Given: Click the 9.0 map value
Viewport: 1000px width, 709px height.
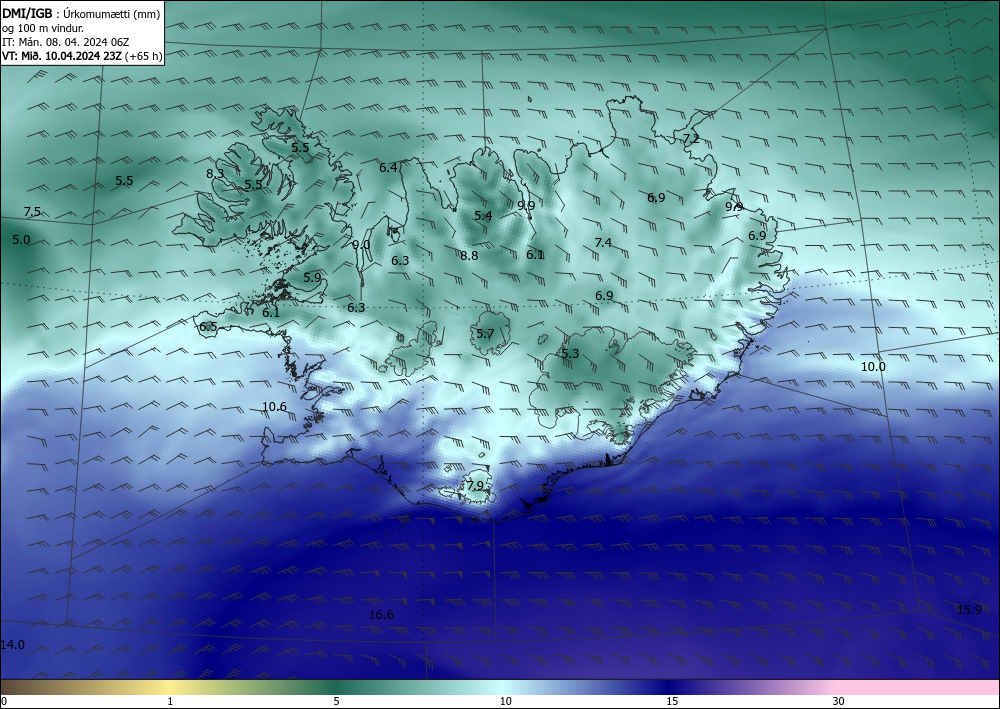Looking at the screenshot, I should click(x=361, y=245).
